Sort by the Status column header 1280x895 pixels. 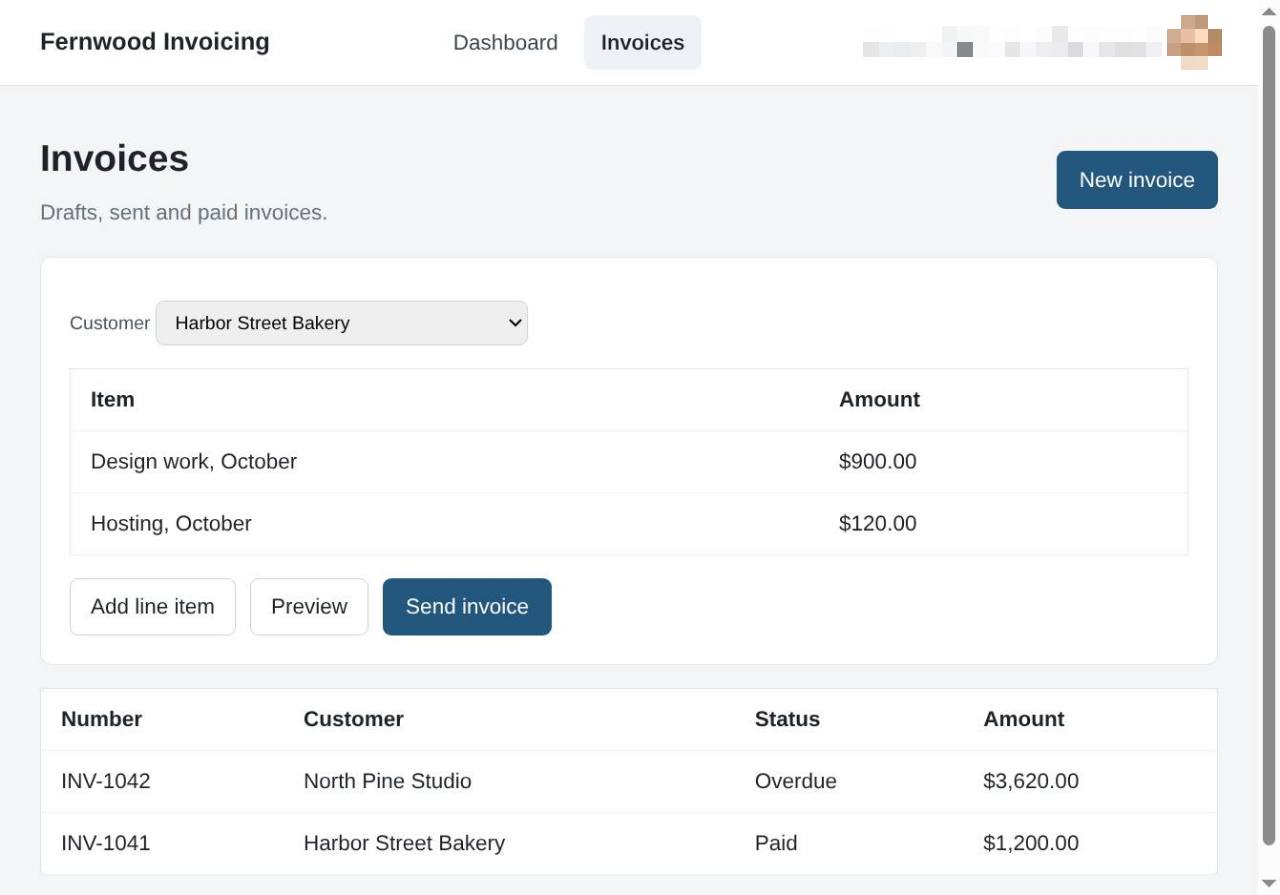tap(787, 719)
